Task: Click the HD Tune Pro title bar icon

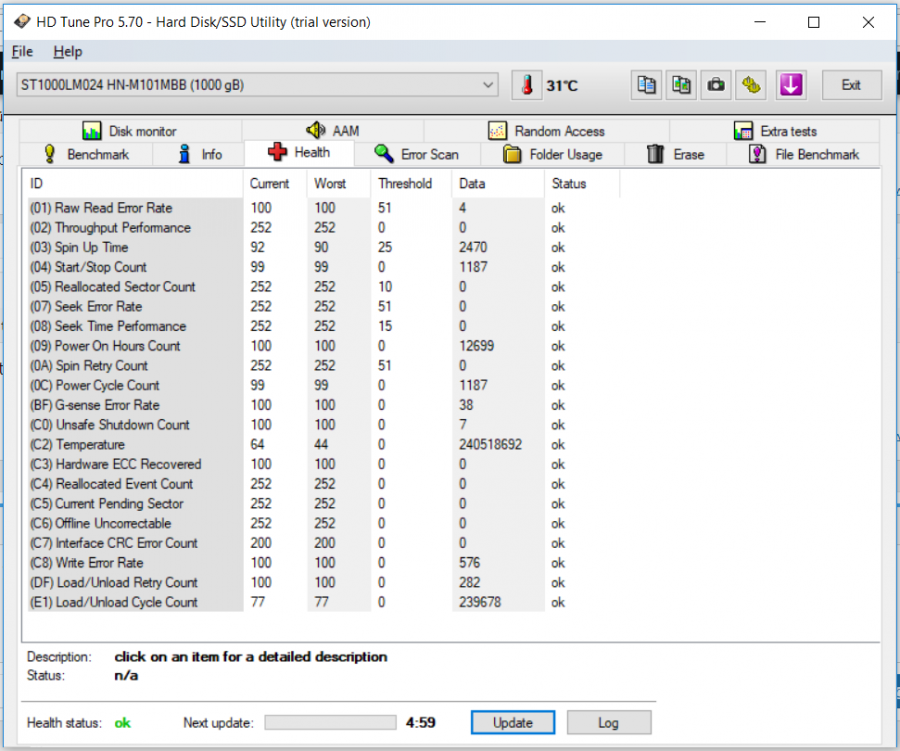Action: 22,22
